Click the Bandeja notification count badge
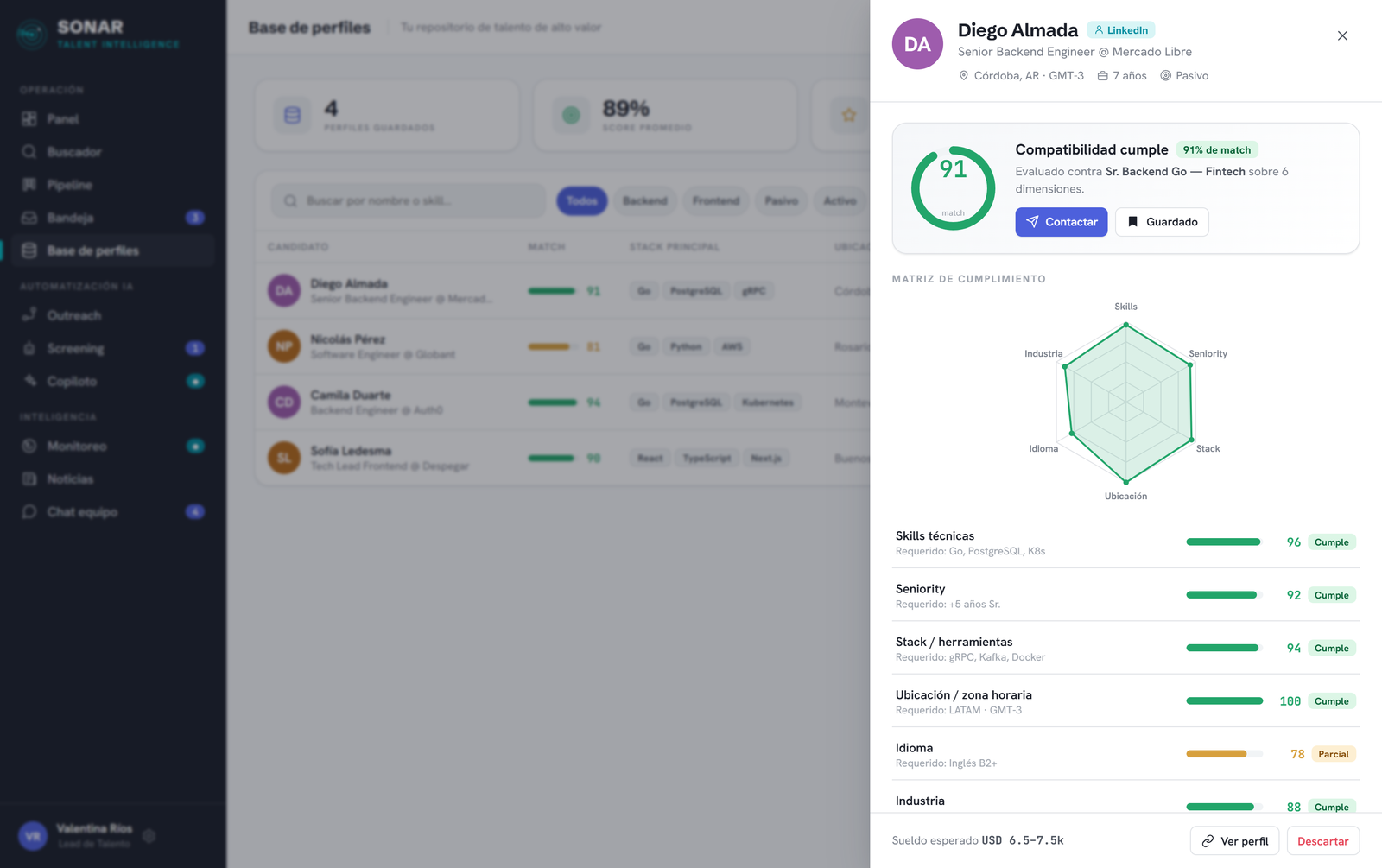1382x868 pixels. [195, 218]
